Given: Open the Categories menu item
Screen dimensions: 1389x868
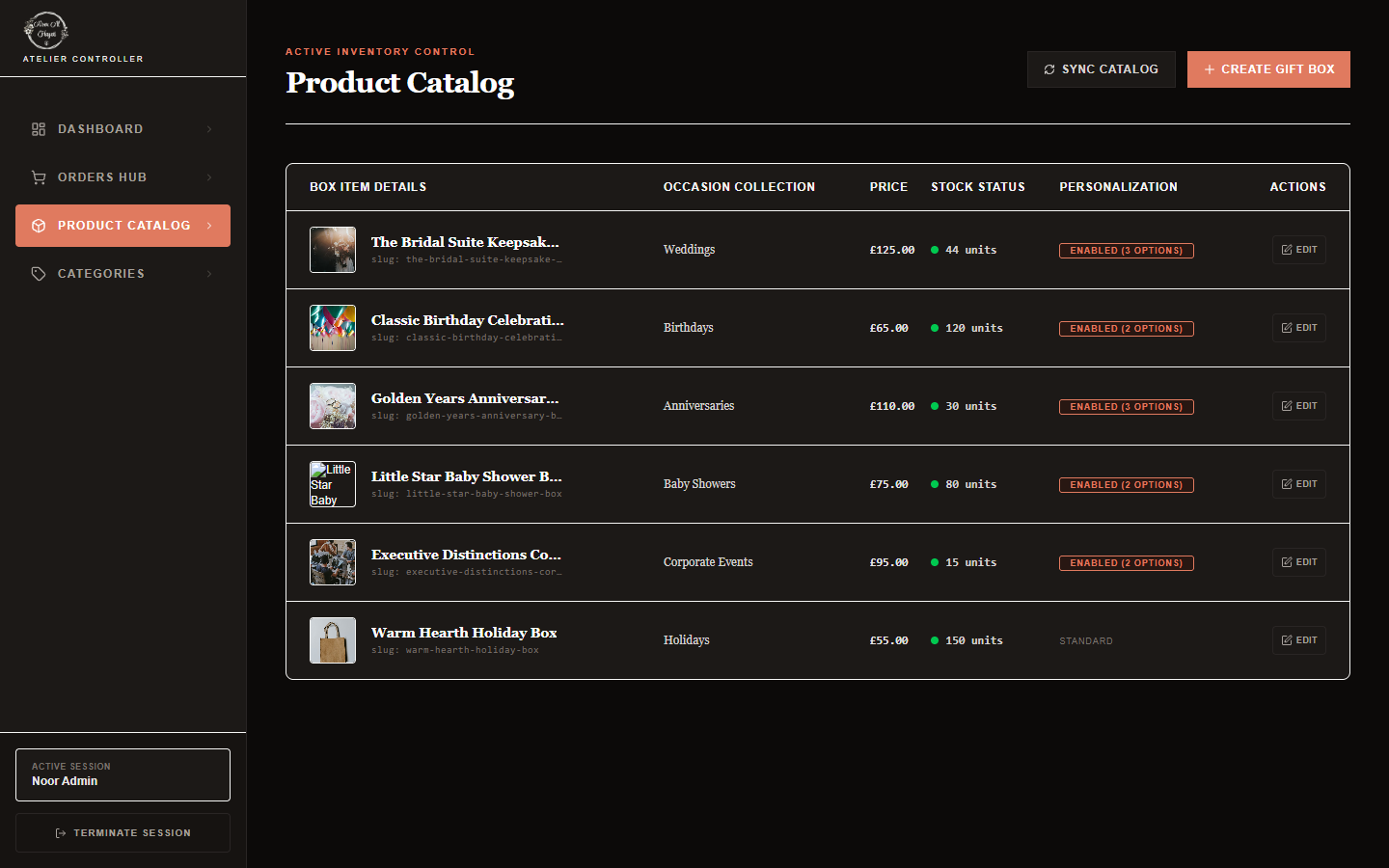Looking at the screenshot, I should [x=123, y=274].
